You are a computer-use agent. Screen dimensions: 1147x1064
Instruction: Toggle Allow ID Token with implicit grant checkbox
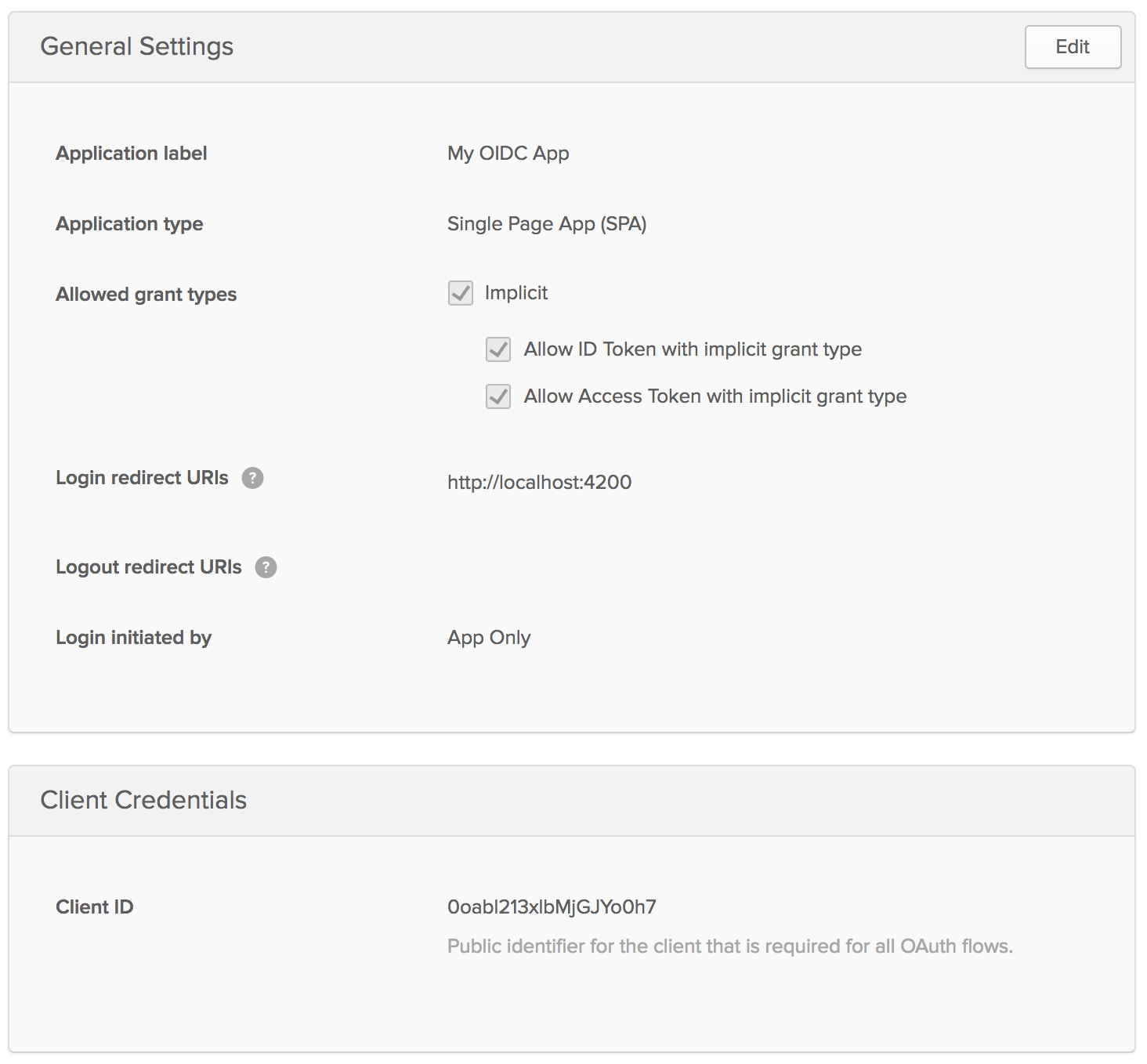(498, 349)
